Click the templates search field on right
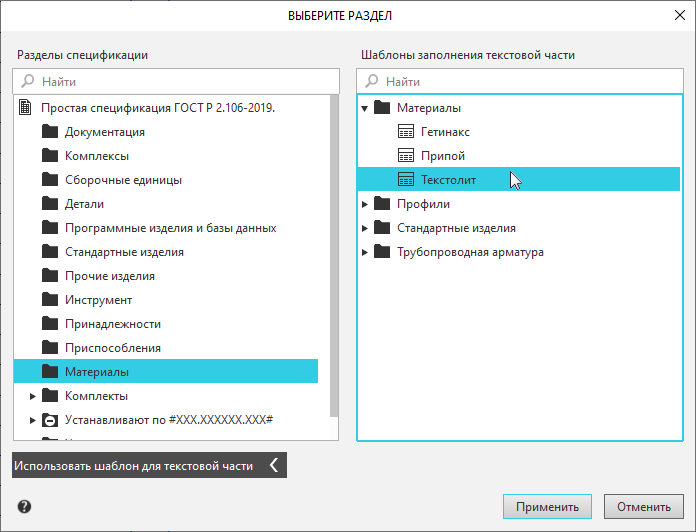This screenshot has height=532, width=696. coord(520,81)
